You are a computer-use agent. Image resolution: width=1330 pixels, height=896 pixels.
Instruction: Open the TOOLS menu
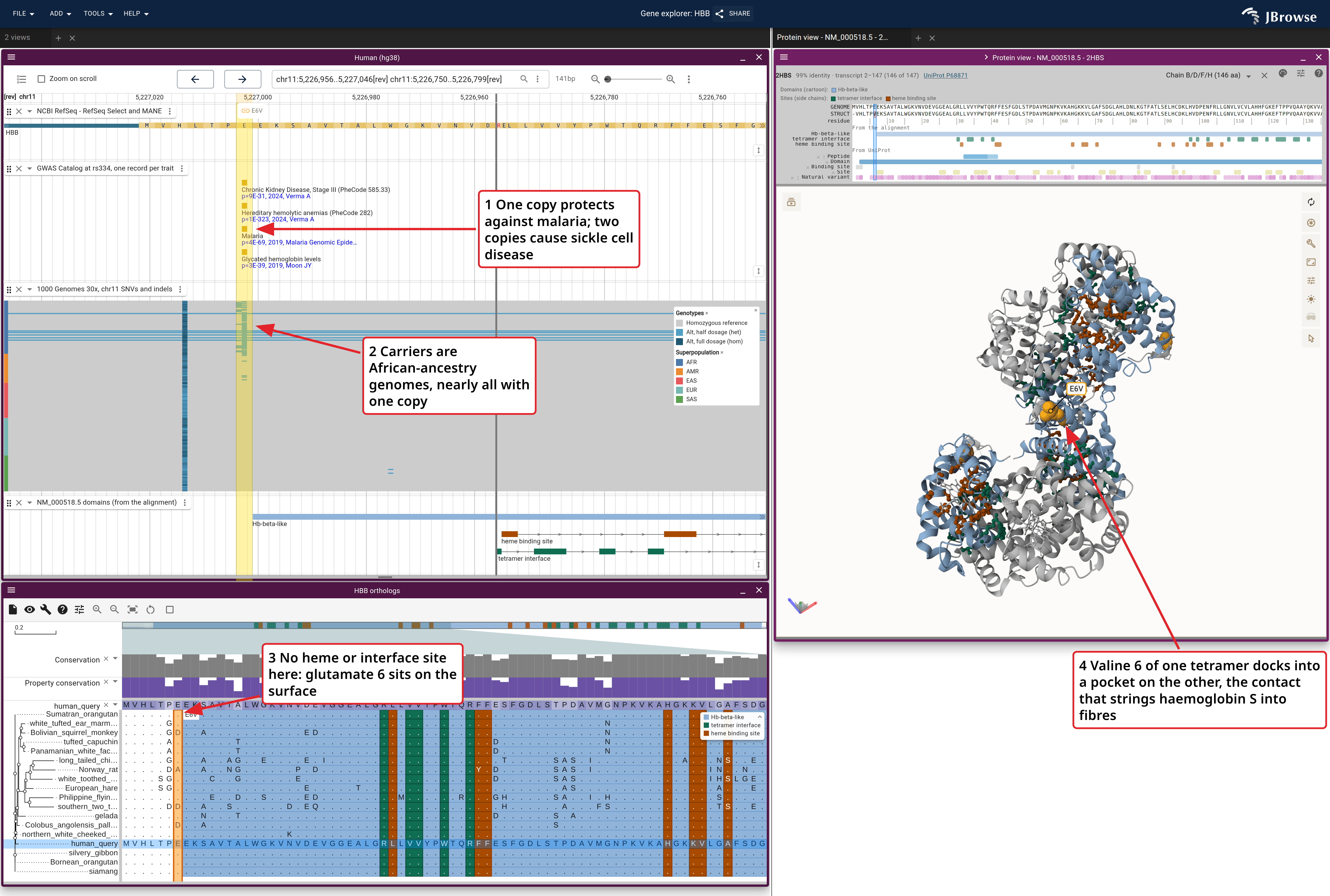[x=98, y=14]
